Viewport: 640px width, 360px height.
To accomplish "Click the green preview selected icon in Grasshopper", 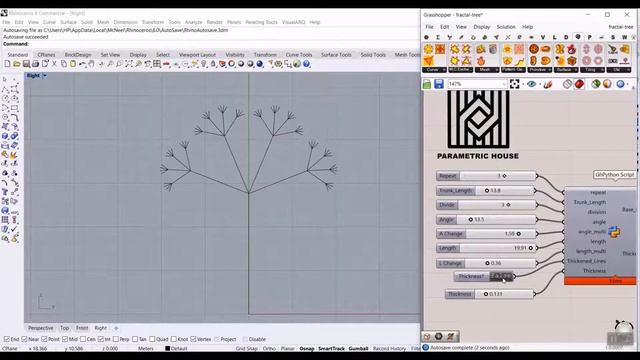I will pyautogui.click(x=596, y=84).
